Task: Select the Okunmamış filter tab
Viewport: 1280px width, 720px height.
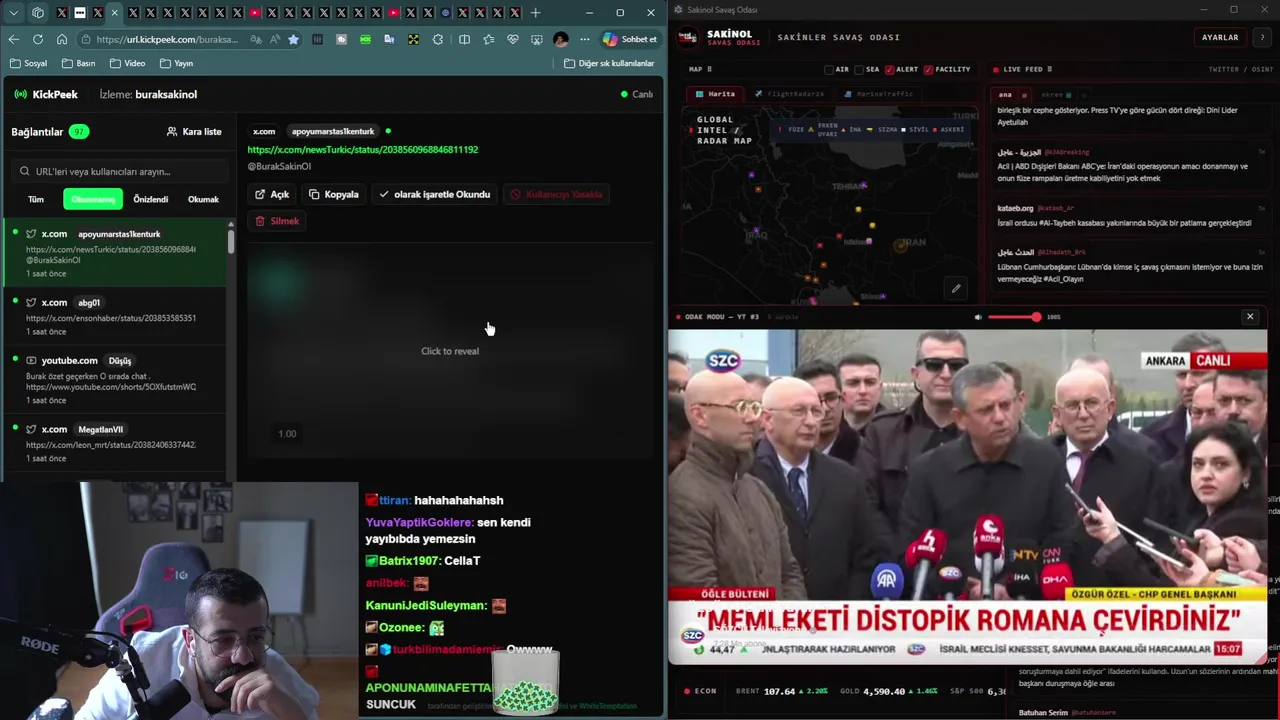Action: coord(93,199)
